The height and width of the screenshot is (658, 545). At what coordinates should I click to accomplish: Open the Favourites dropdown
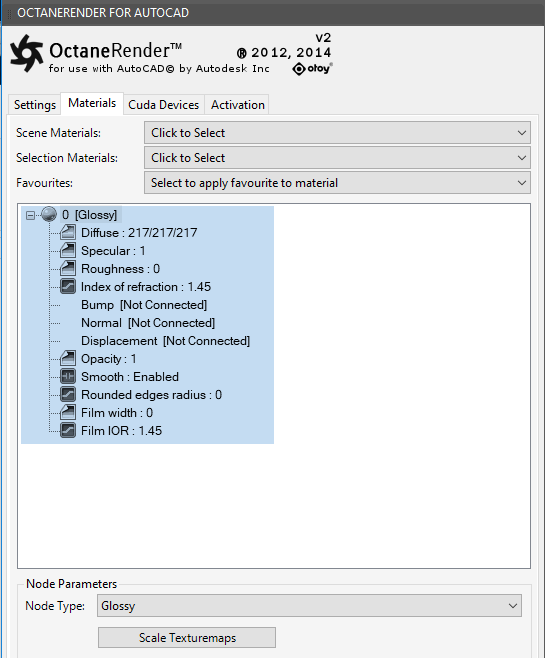pos(337,183)
